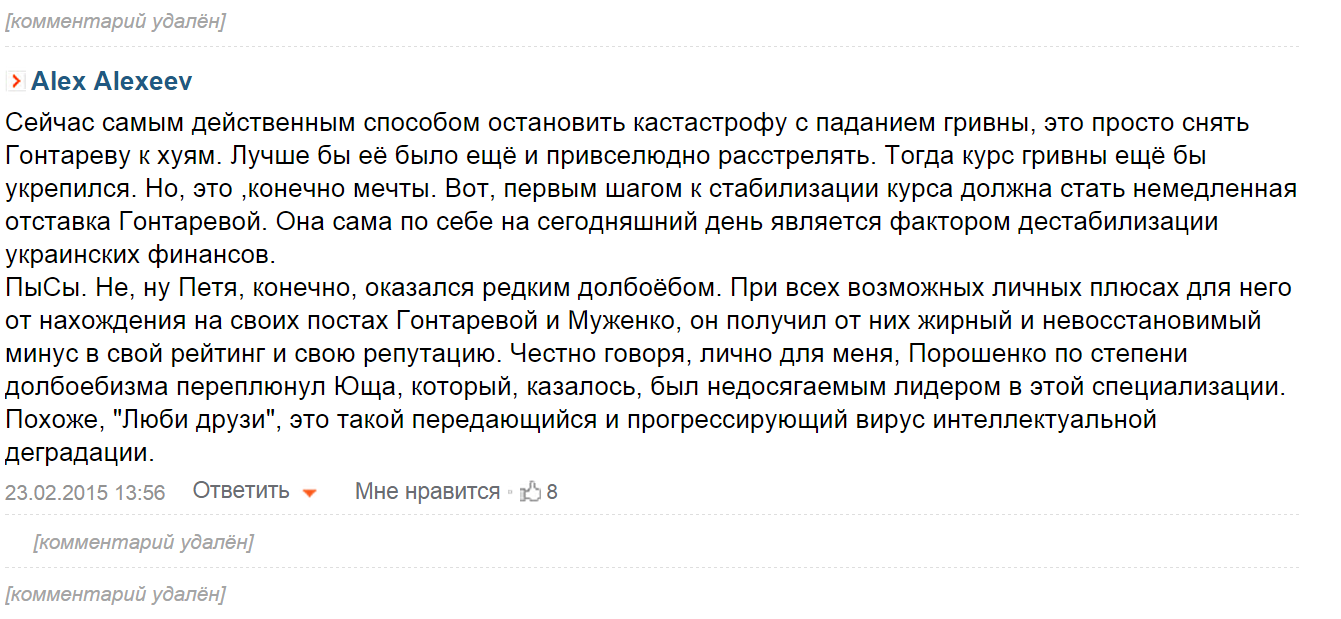
Task: Click the indented deleted comment placeholder
Action: click(x=143, y=542)
